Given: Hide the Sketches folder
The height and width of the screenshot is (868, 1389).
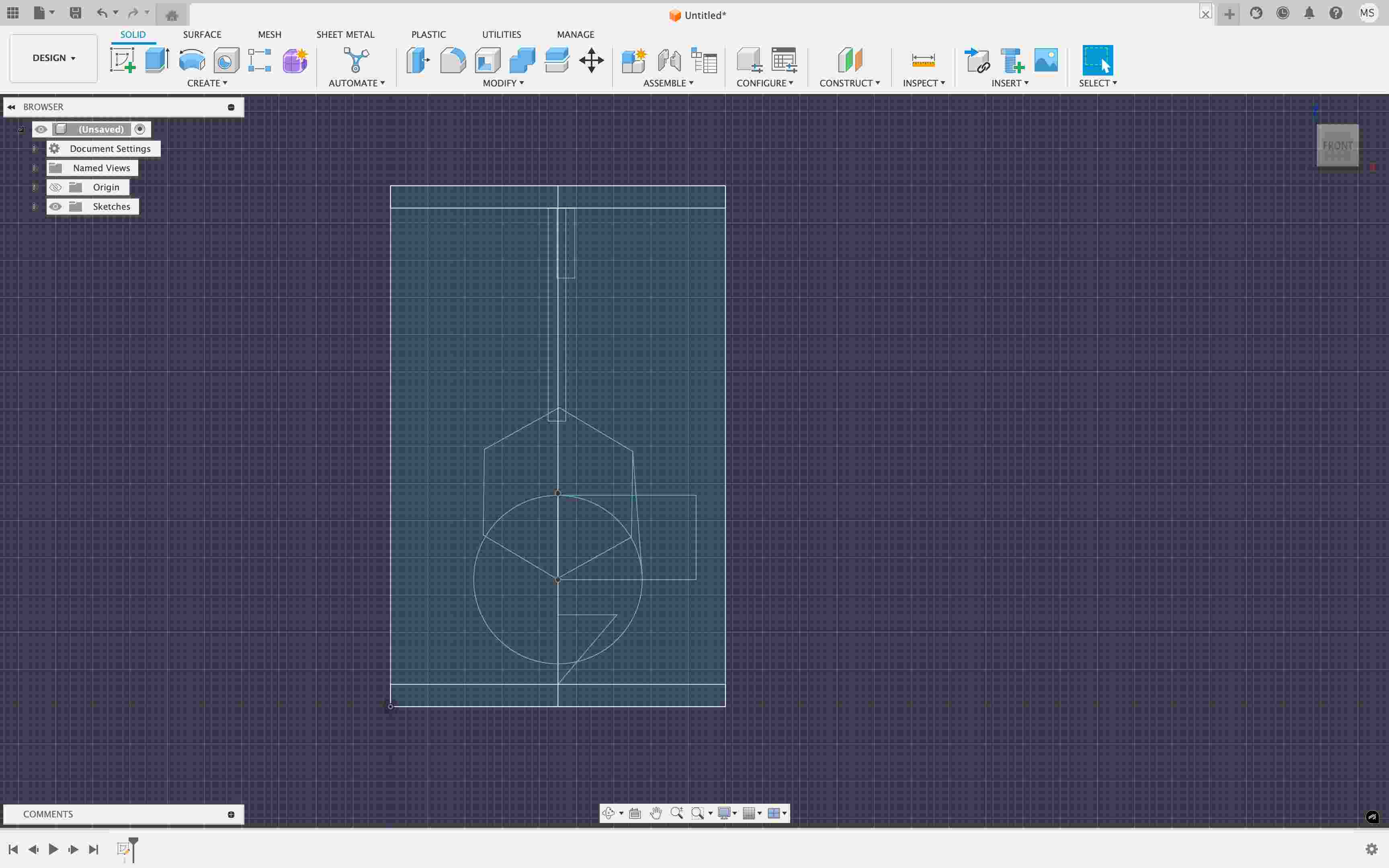Looking at the screenshot, I should pos(55,207).
